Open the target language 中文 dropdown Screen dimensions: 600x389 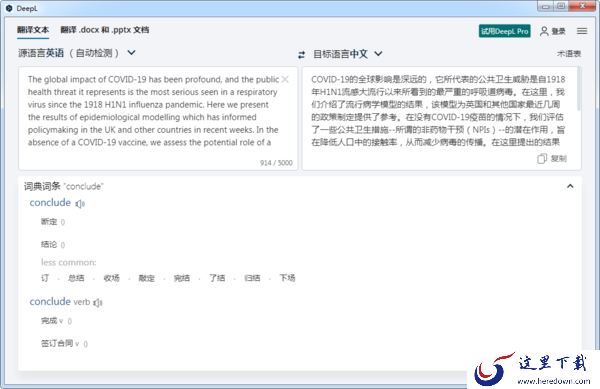click(x=378, y=54)
